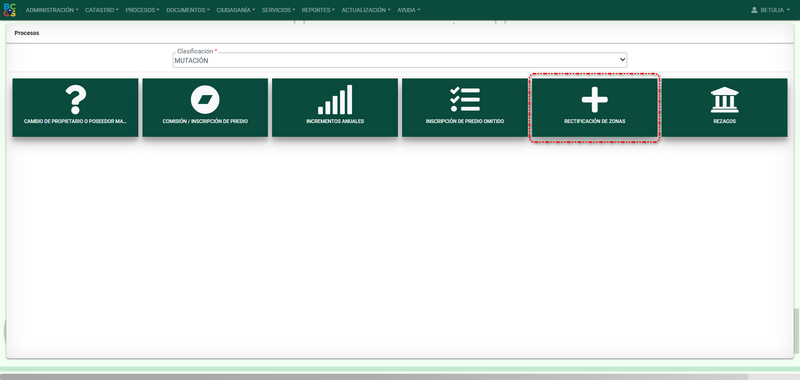Viewport: 800px width, 380px height.
Task: Open the SERVICIOS menu
Action: coord(278,10)
